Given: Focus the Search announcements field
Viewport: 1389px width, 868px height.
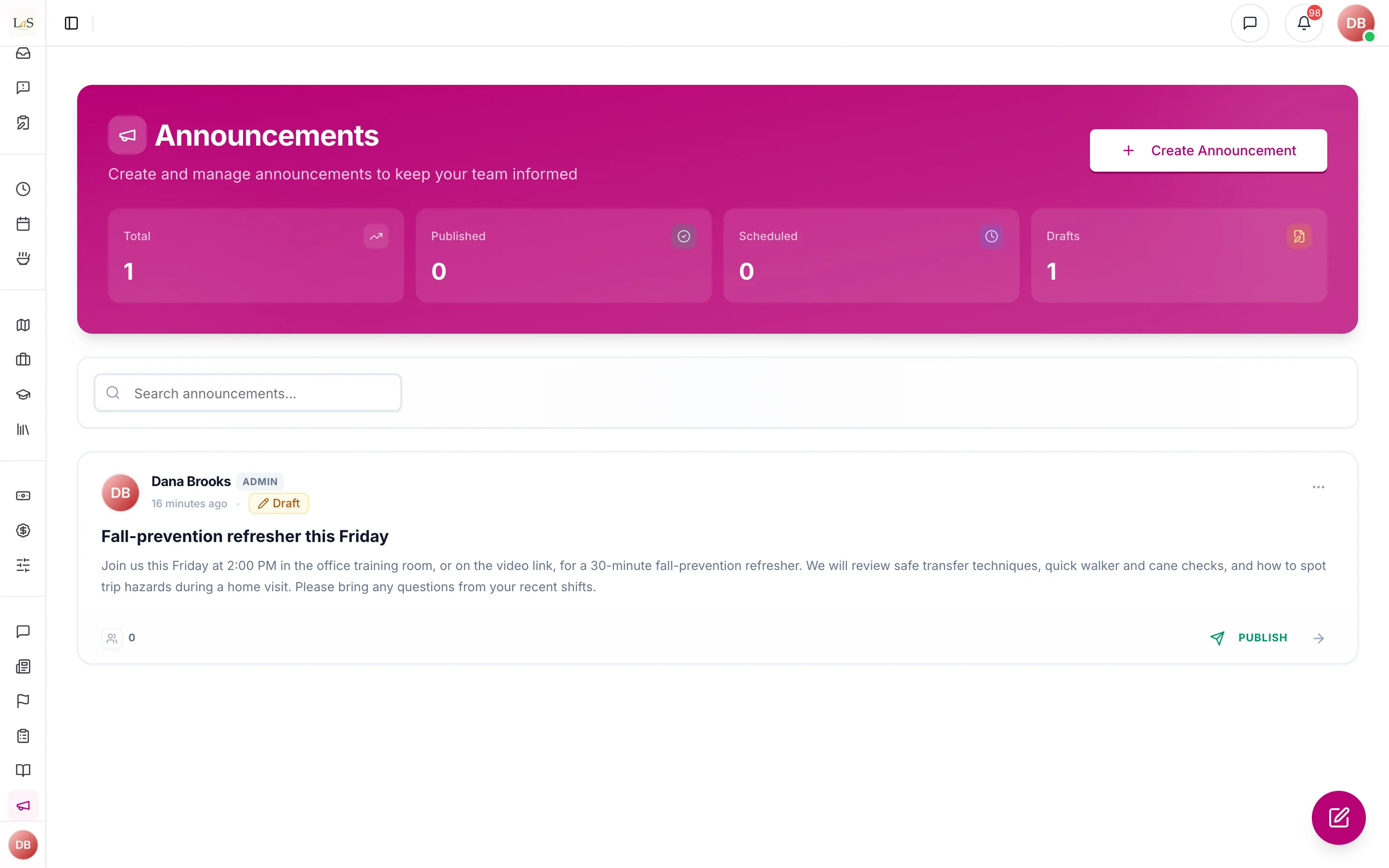Looking at the screenshot, I should [x=248, y=393].
